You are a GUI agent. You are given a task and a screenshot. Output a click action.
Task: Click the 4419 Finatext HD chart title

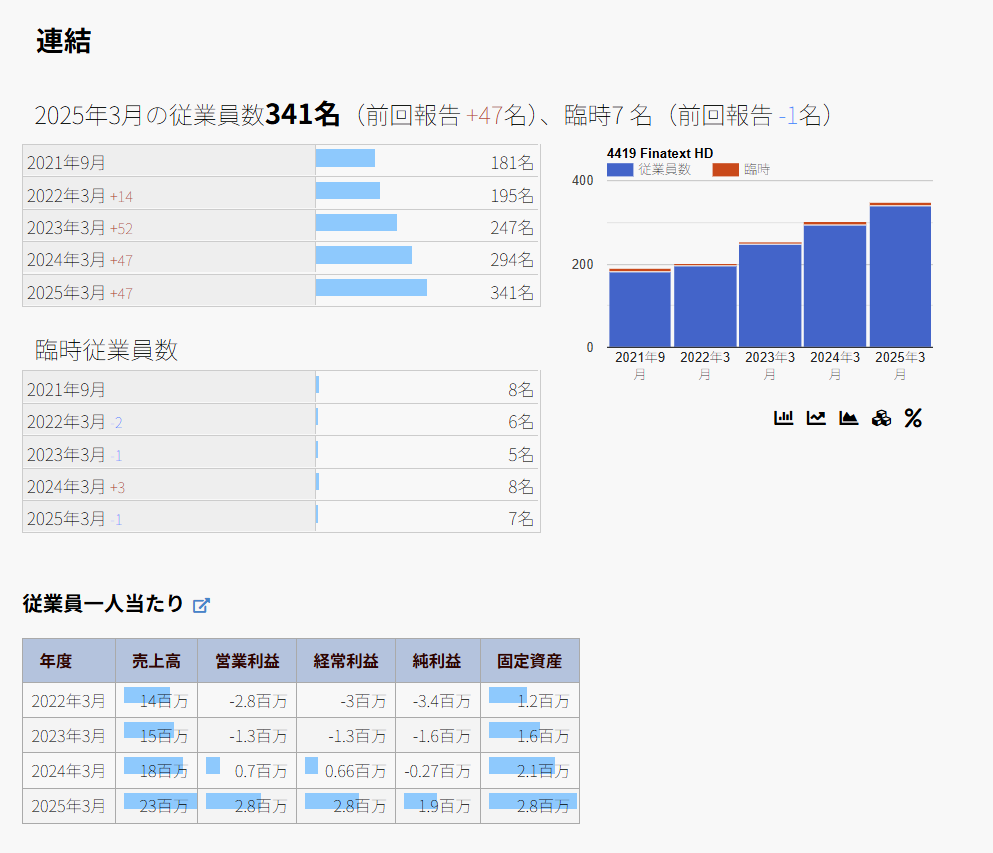click(x=660, y=153)
